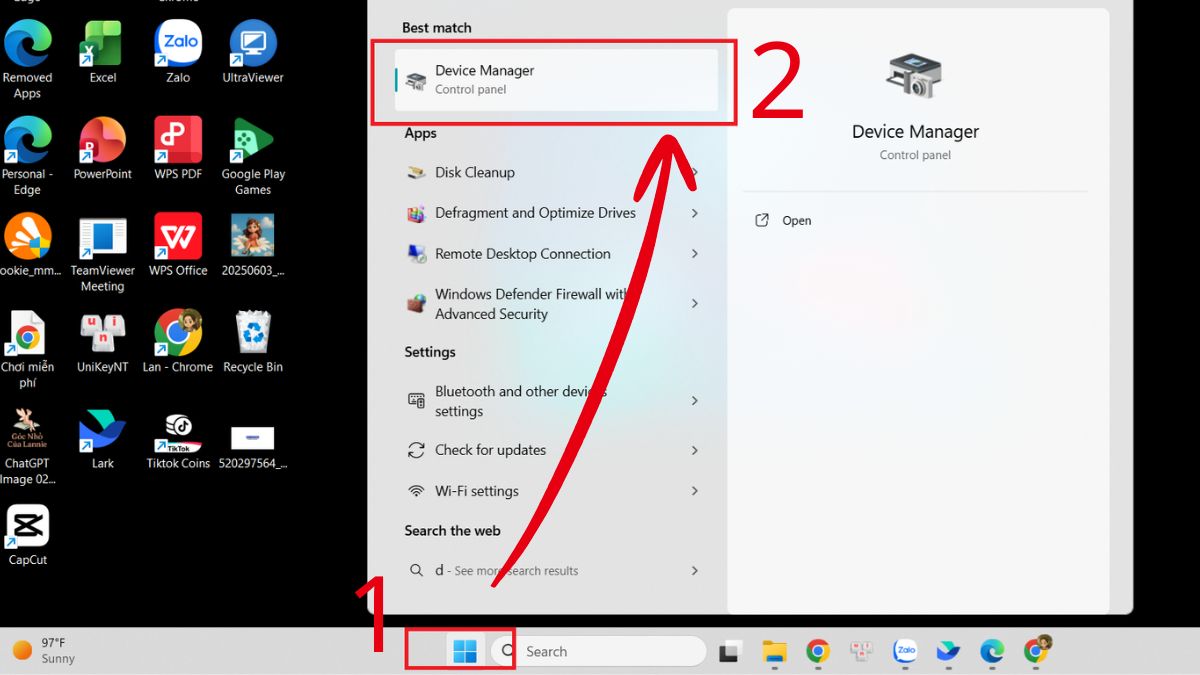Open 20250603 image file on desktop

tap(253, 245)
